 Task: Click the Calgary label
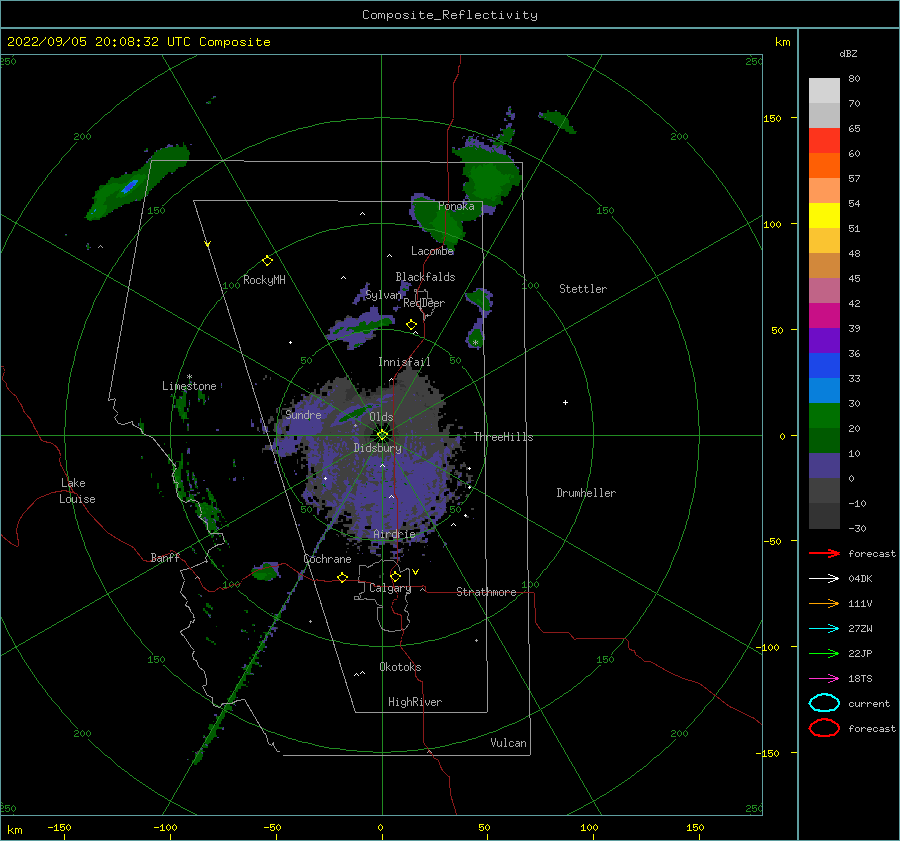click(390, 588)
